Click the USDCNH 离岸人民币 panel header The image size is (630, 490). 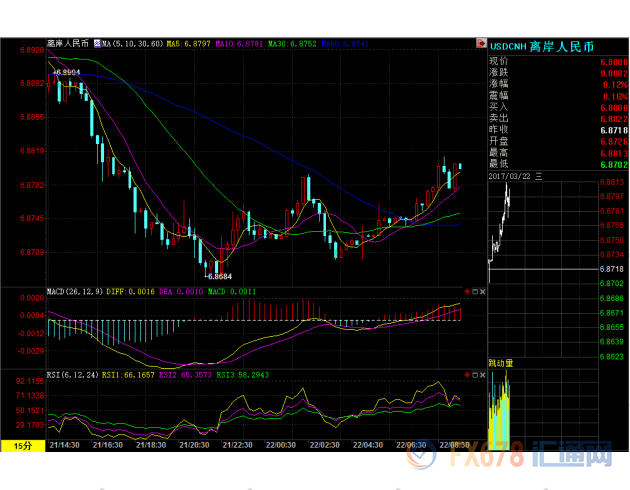click(542, 47)
